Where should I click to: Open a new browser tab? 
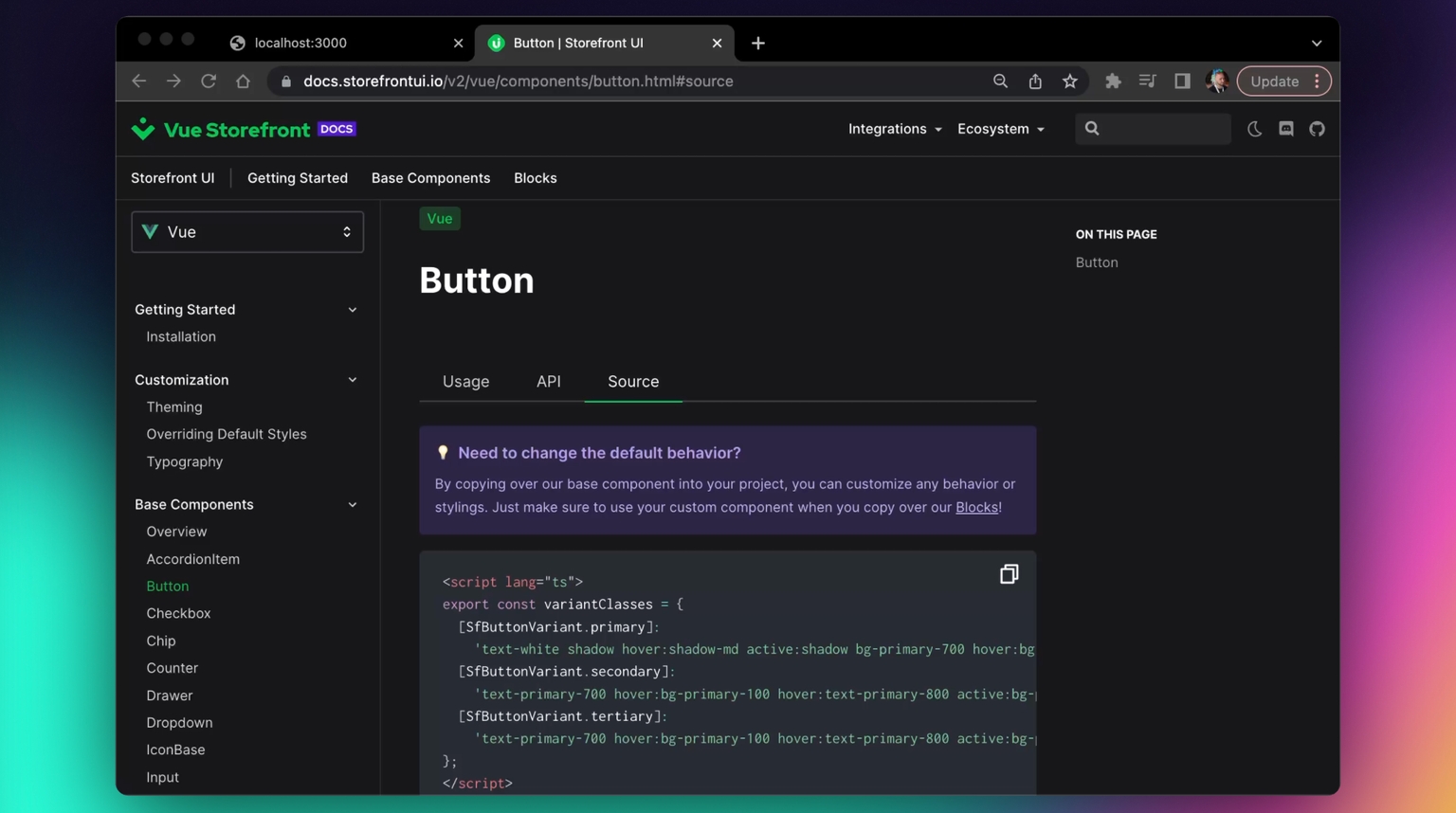(x=757, y=43)
